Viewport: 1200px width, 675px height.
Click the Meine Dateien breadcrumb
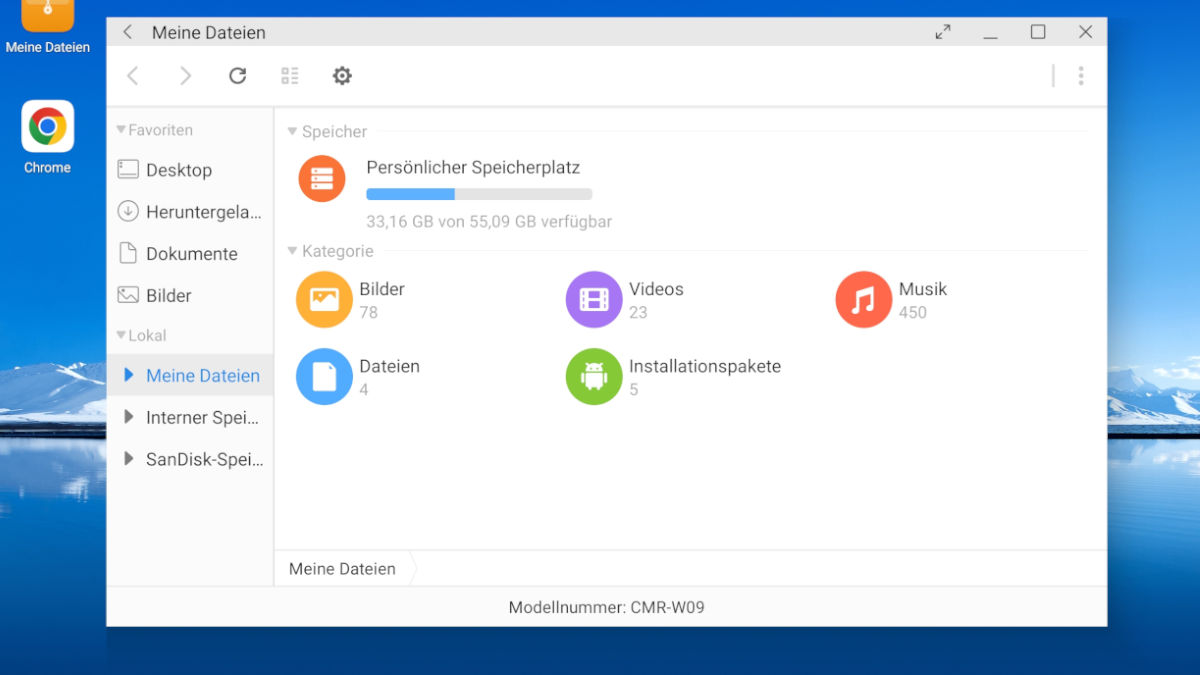pos(341,568)
